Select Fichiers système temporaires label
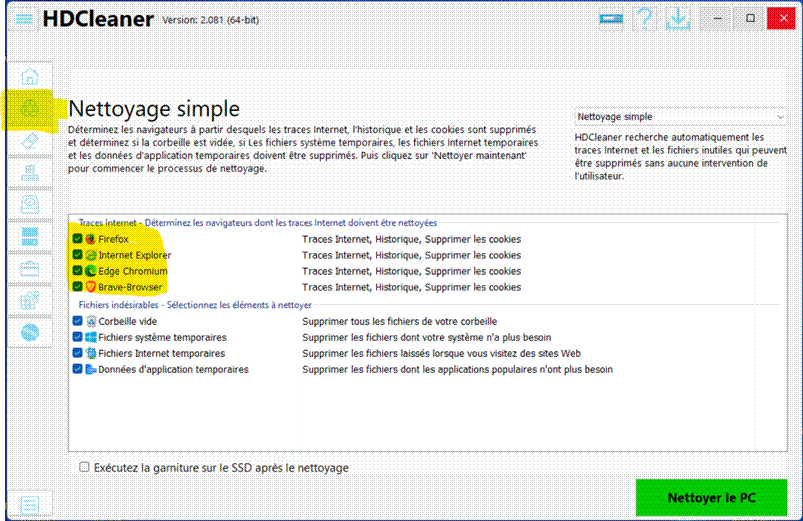Viewport: 803px width, 521px height. tap(162, 337)
